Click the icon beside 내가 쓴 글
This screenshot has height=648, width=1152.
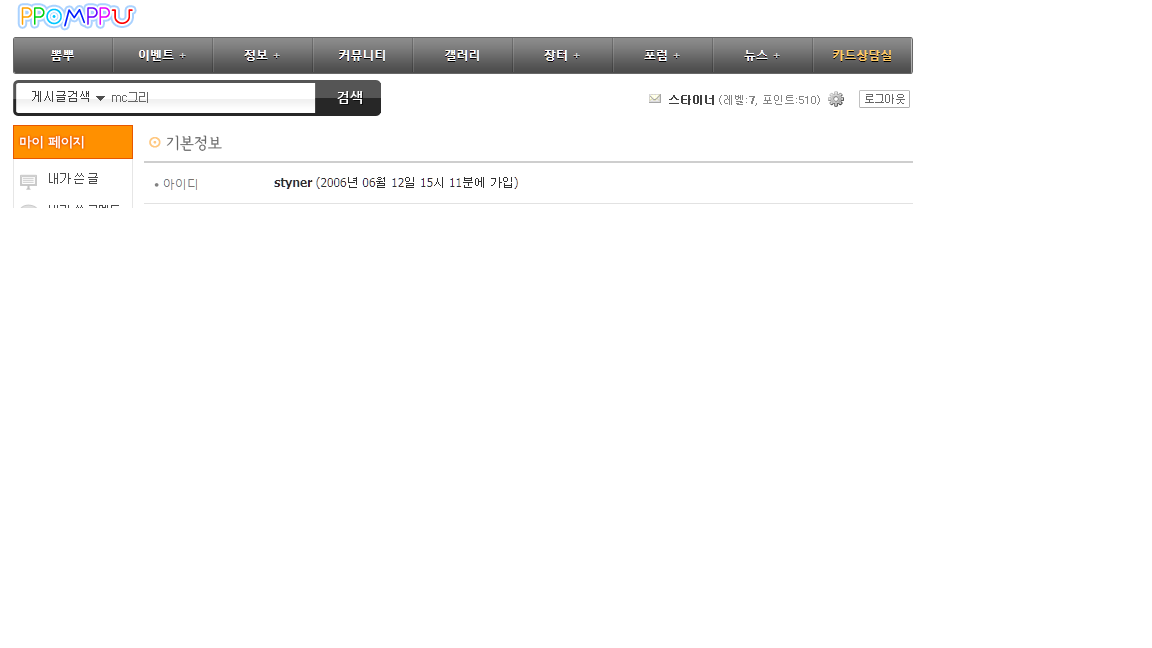29,181
